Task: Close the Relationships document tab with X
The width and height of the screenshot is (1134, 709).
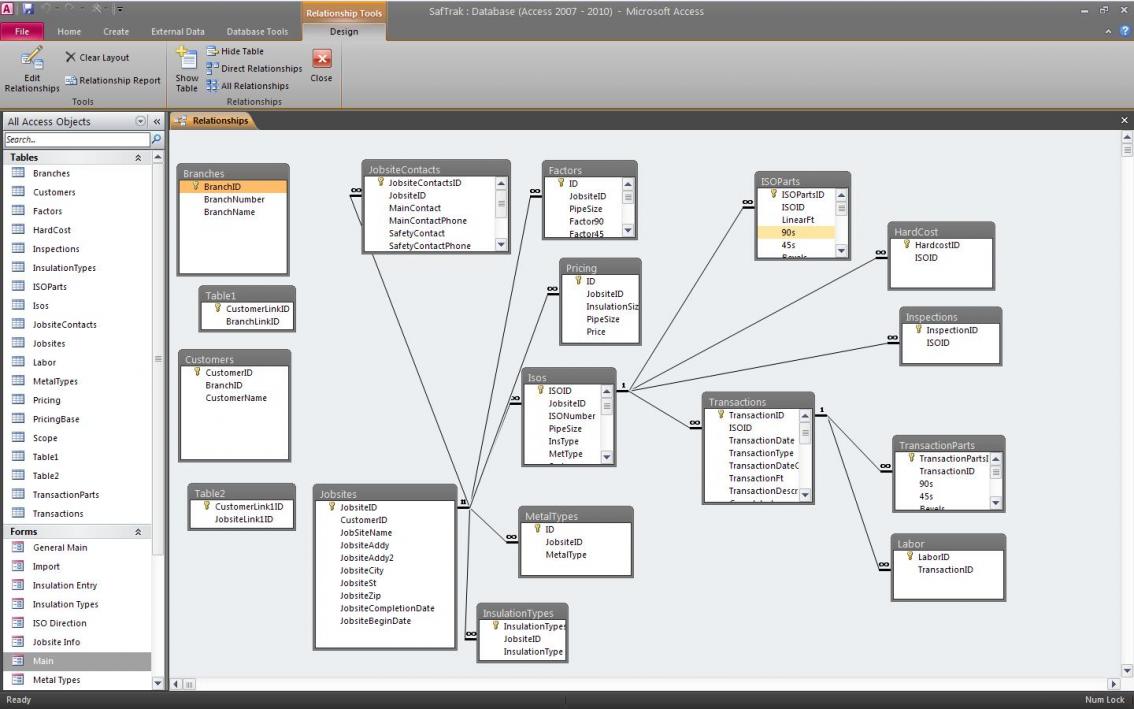Action: 1124,120
